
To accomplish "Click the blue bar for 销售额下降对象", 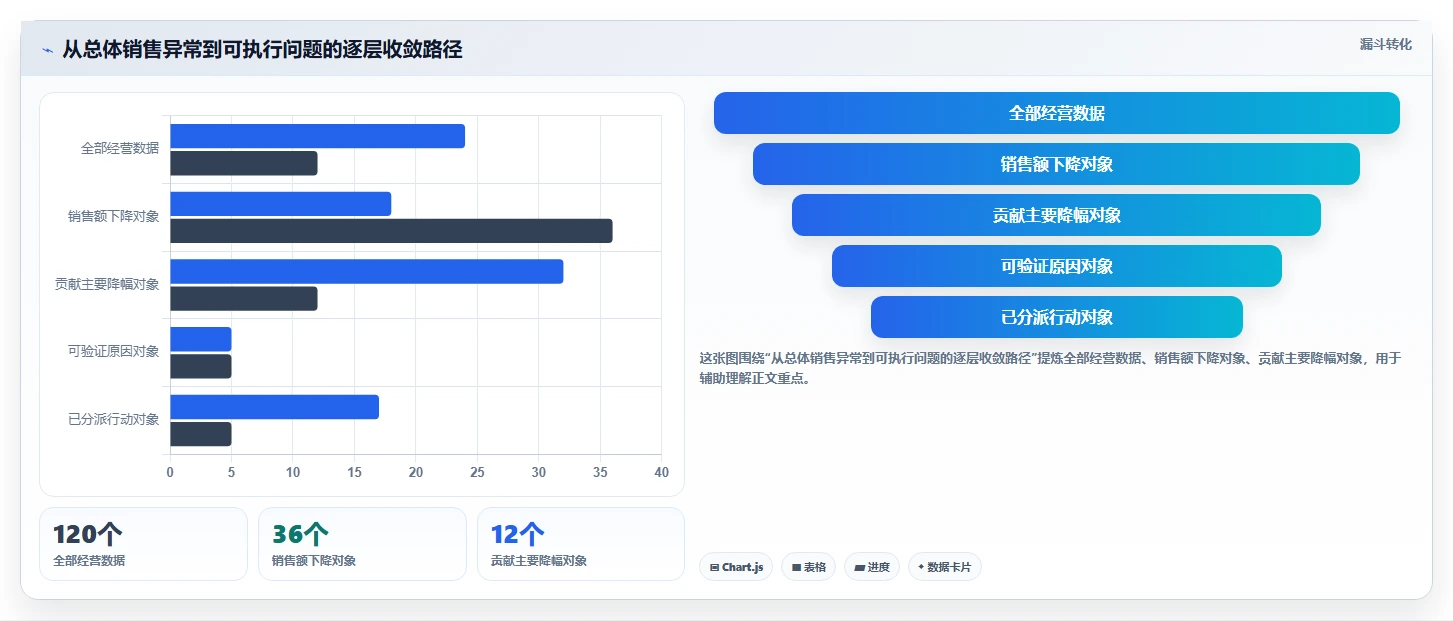I will click(x=280, y=204).
